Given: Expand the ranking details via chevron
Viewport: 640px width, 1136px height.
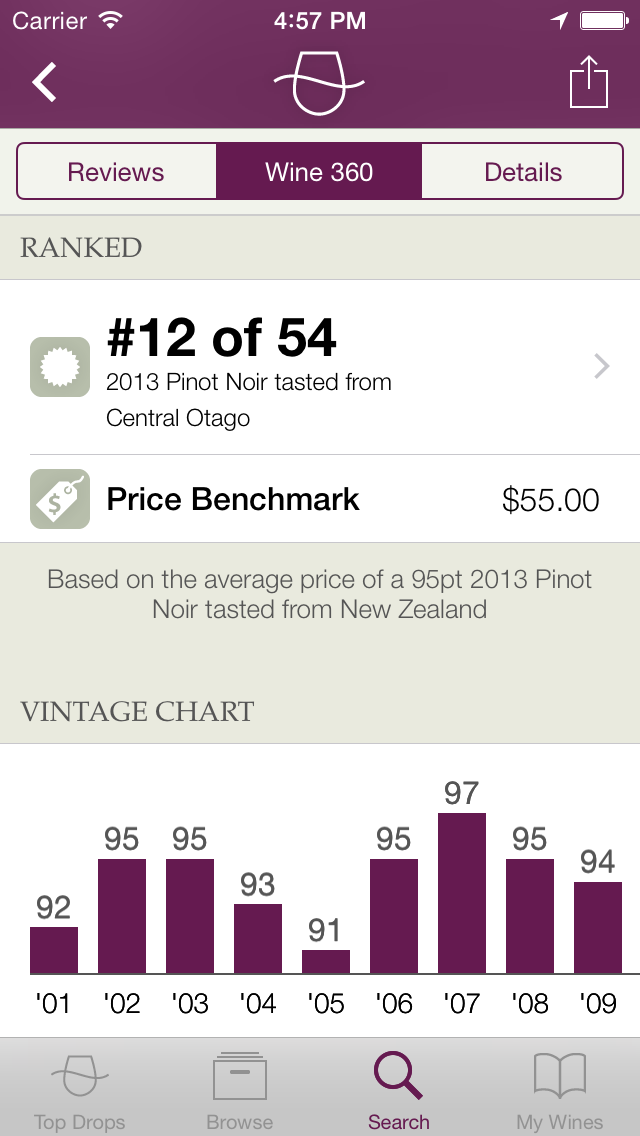Looking at the screenshot, I should (601, 366).
